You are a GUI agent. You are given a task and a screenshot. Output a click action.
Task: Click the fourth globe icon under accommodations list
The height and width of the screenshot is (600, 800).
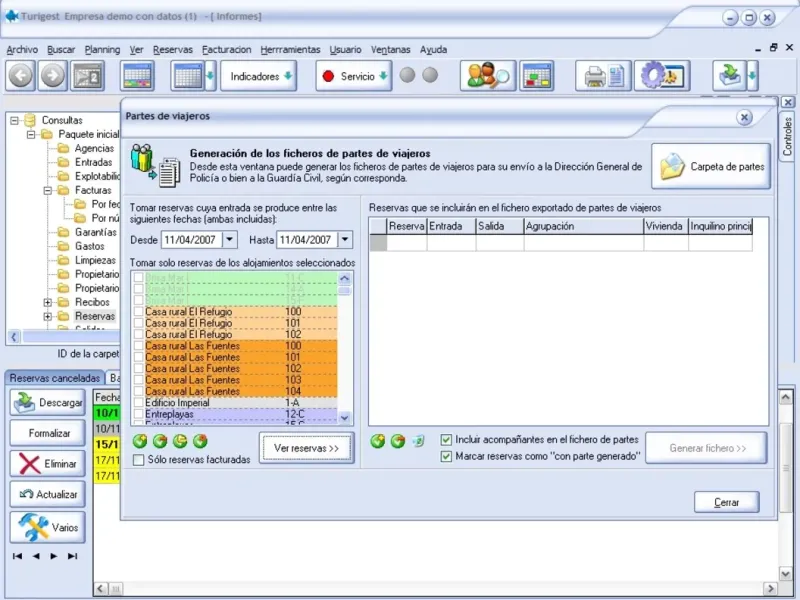click(x=200, y=441)
